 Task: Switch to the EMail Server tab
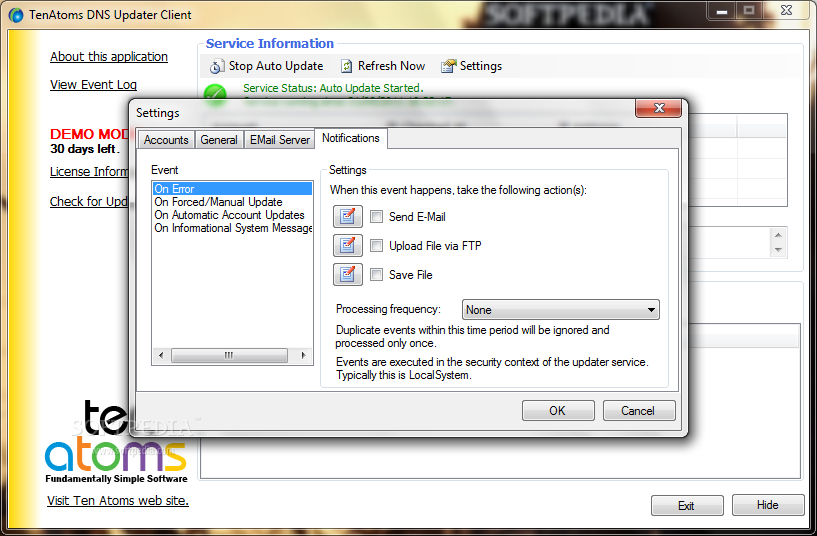point(279,140)
